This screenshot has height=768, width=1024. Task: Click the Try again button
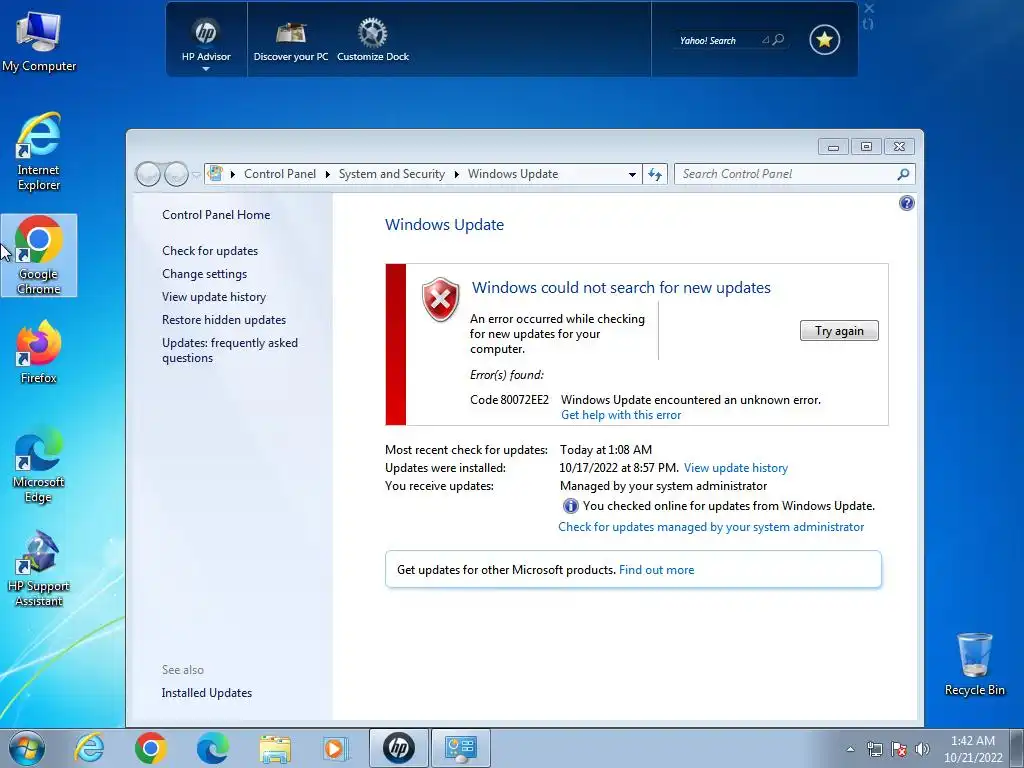coord(839,330)
